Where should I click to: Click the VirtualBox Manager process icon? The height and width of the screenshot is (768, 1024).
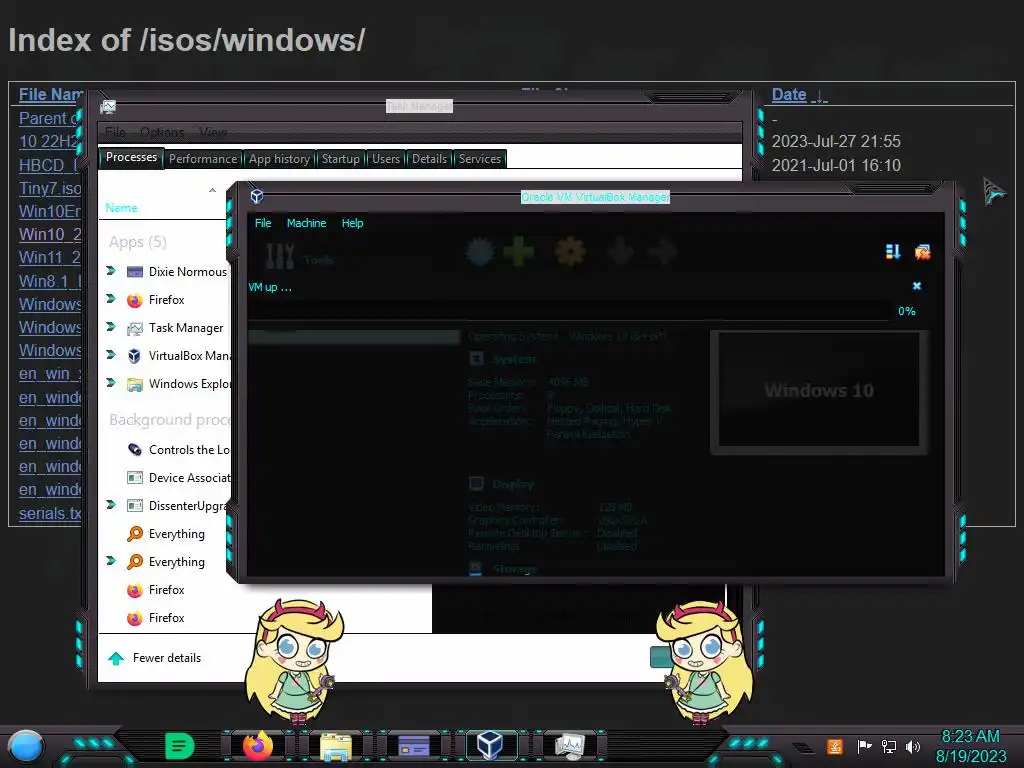pos(135,356)
